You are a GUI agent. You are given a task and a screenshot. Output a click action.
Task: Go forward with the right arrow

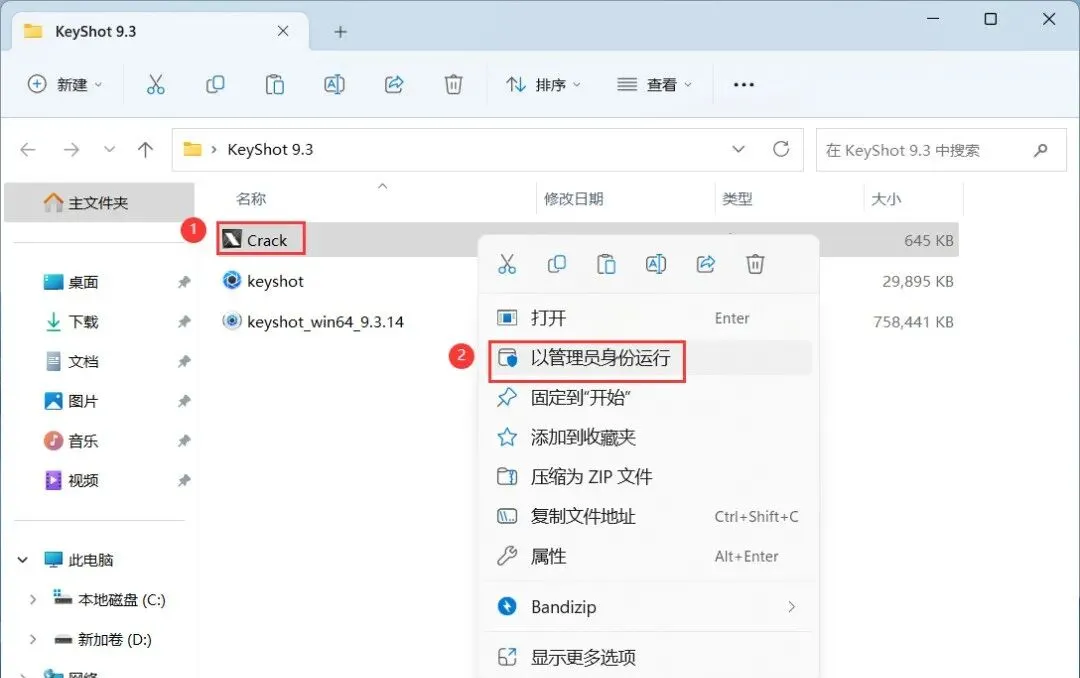click(x=71, y=150)
